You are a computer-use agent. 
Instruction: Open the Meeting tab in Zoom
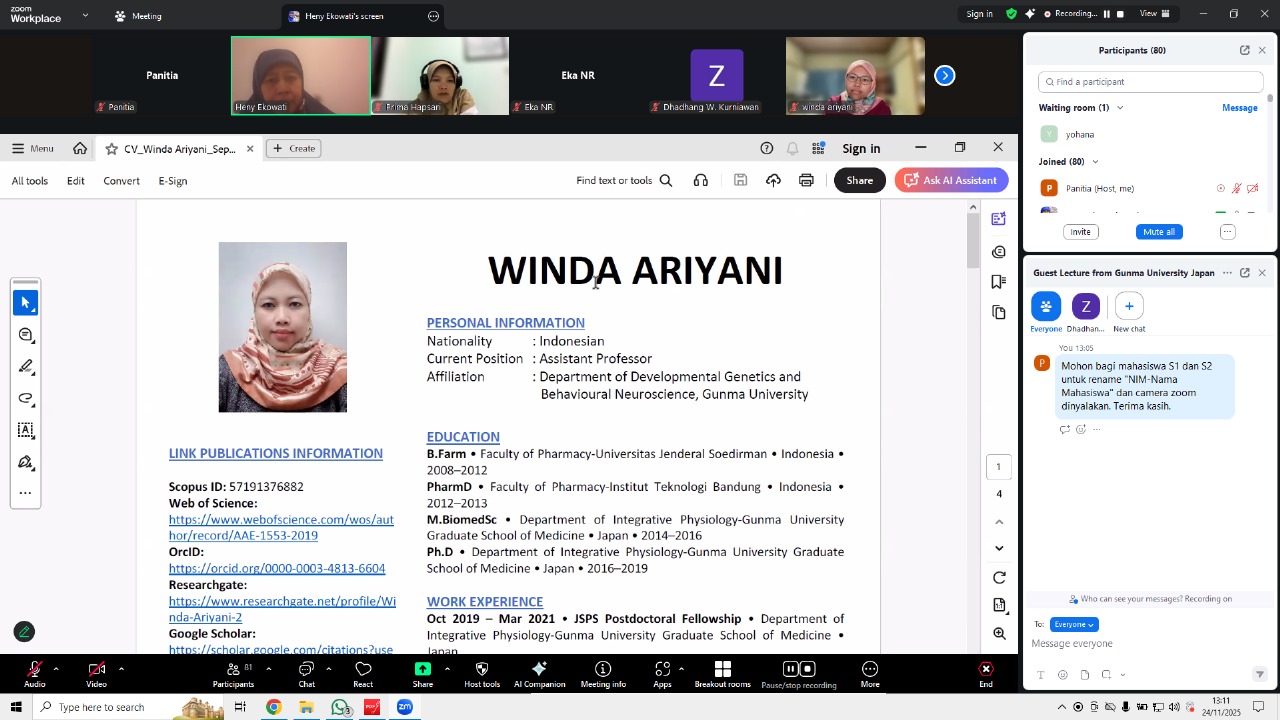pos(138,16)
